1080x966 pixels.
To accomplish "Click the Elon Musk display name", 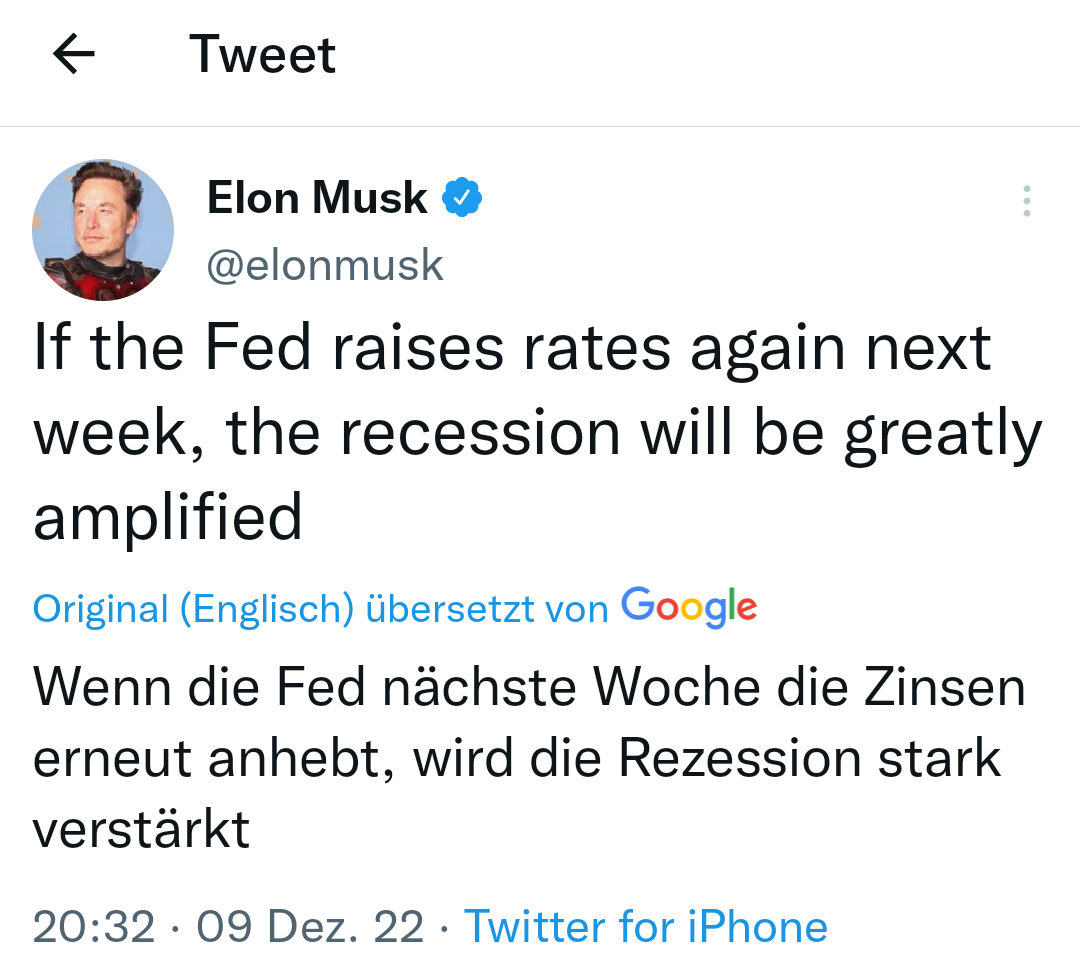I will tap(317, 197).
